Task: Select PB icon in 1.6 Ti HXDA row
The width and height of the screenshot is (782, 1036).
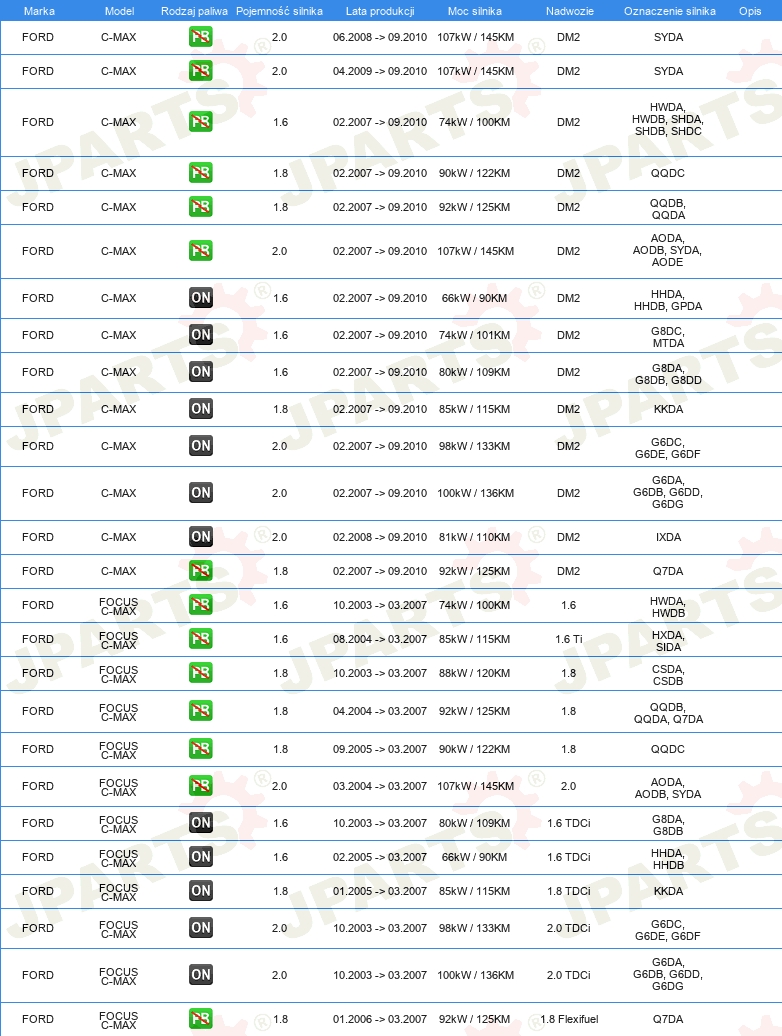Action: pos(201,639)
